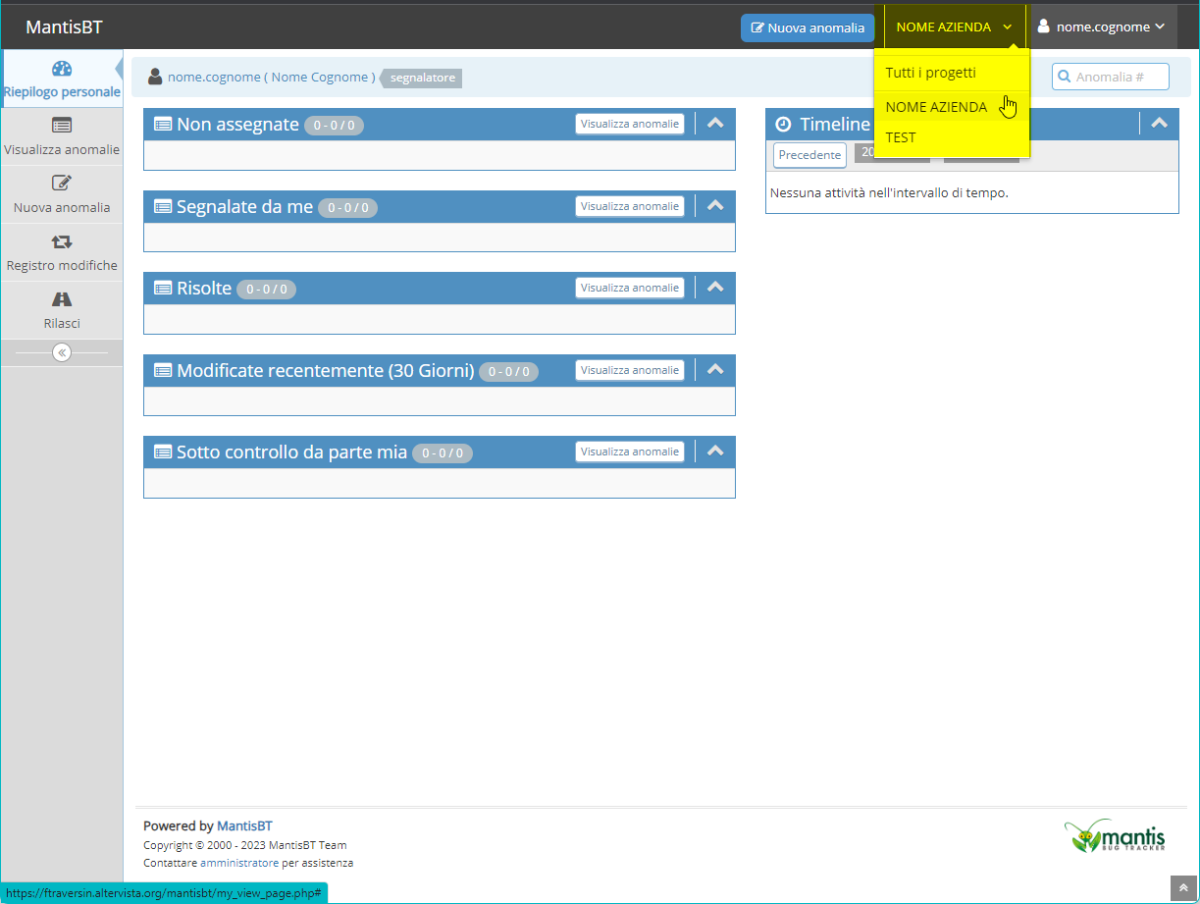
Task: Open Nuova anomalia in sidebar
Action: click(x=61, y=184)
